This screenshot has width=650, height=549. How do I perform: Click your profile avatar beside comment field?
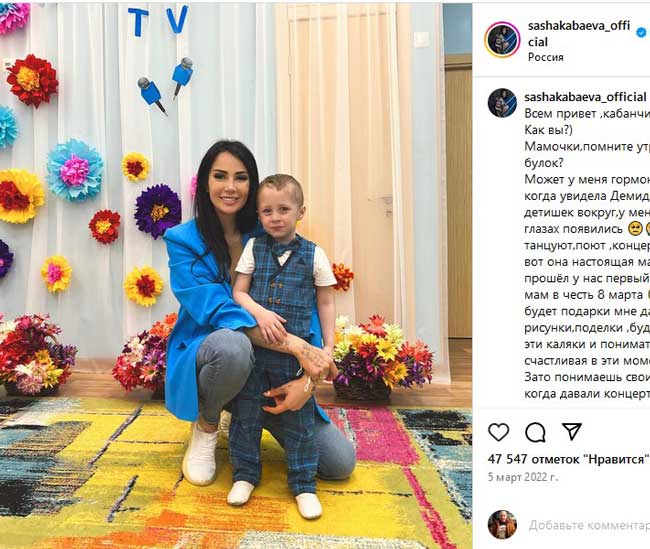(x=502, y=525)
